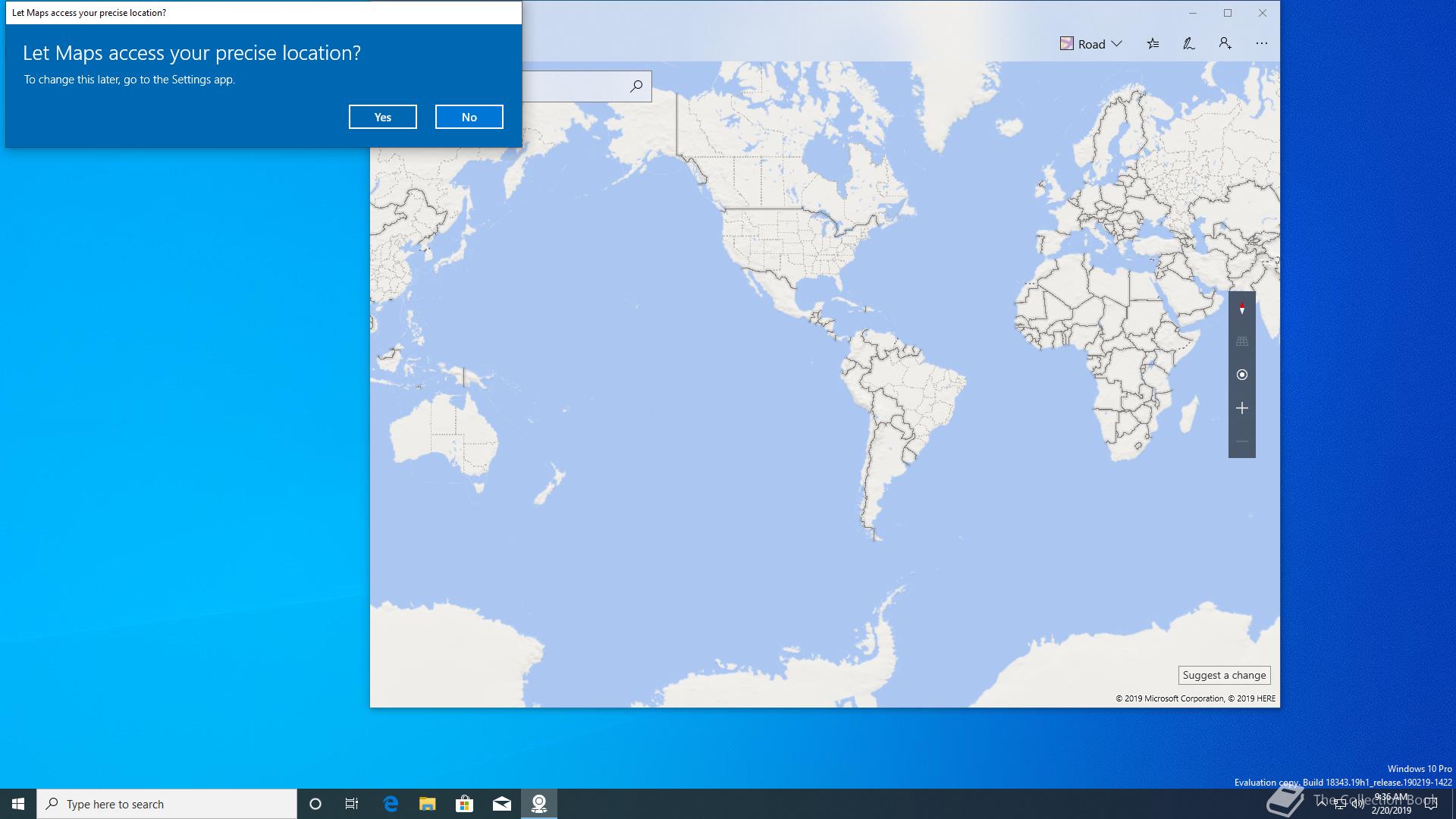Image resolution: width=1456 pixels, height=819 pixels.
Task: Open the Road map view dropdown
Action: click(x=1090, y=44)
